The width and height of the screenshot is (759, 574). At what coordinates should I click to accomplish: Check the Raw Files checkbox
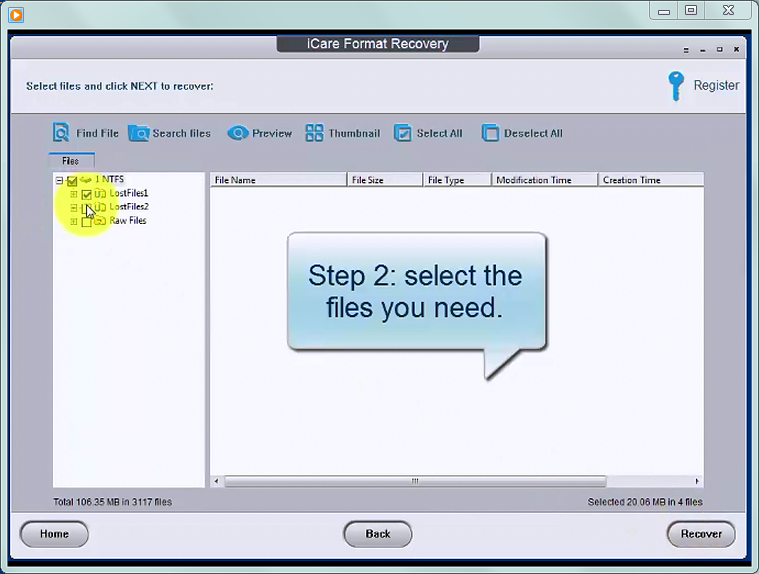87,222
